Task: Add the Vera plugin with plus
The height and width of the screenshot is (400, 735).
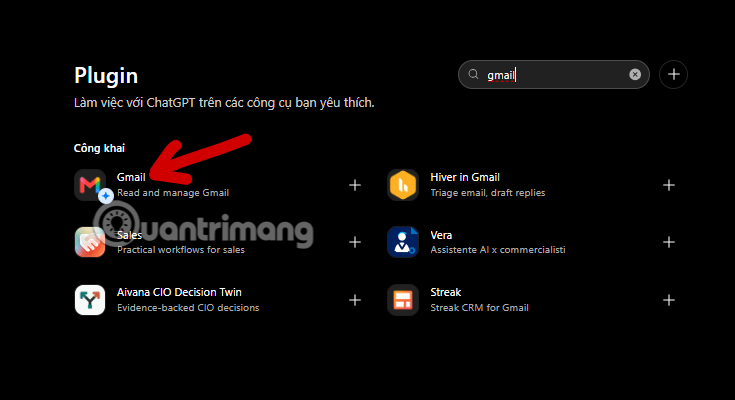Action: pos(669,242)
